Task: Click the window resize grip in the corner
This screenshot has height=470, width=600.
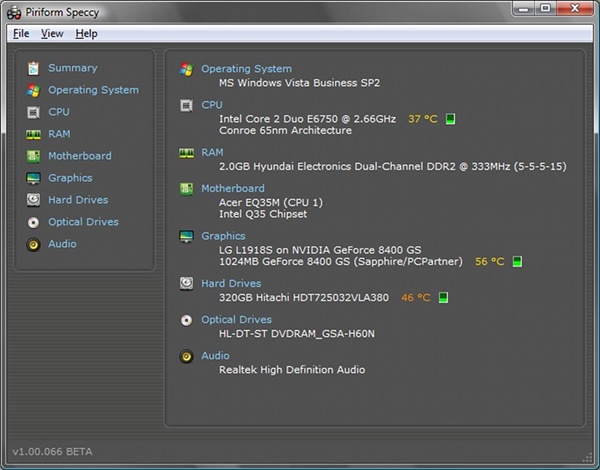Action: 587,457
